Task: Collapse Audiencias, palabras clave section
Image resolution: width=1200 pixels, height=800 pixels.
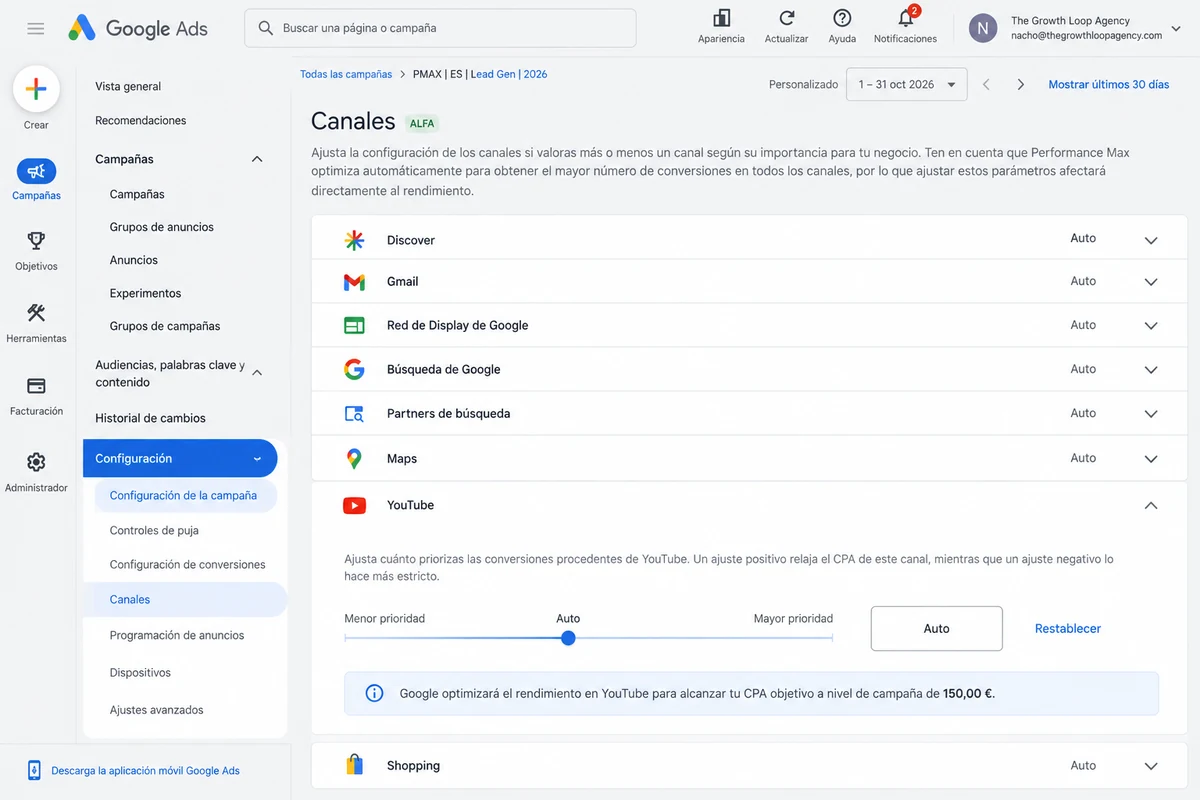Action: point(257,373)
